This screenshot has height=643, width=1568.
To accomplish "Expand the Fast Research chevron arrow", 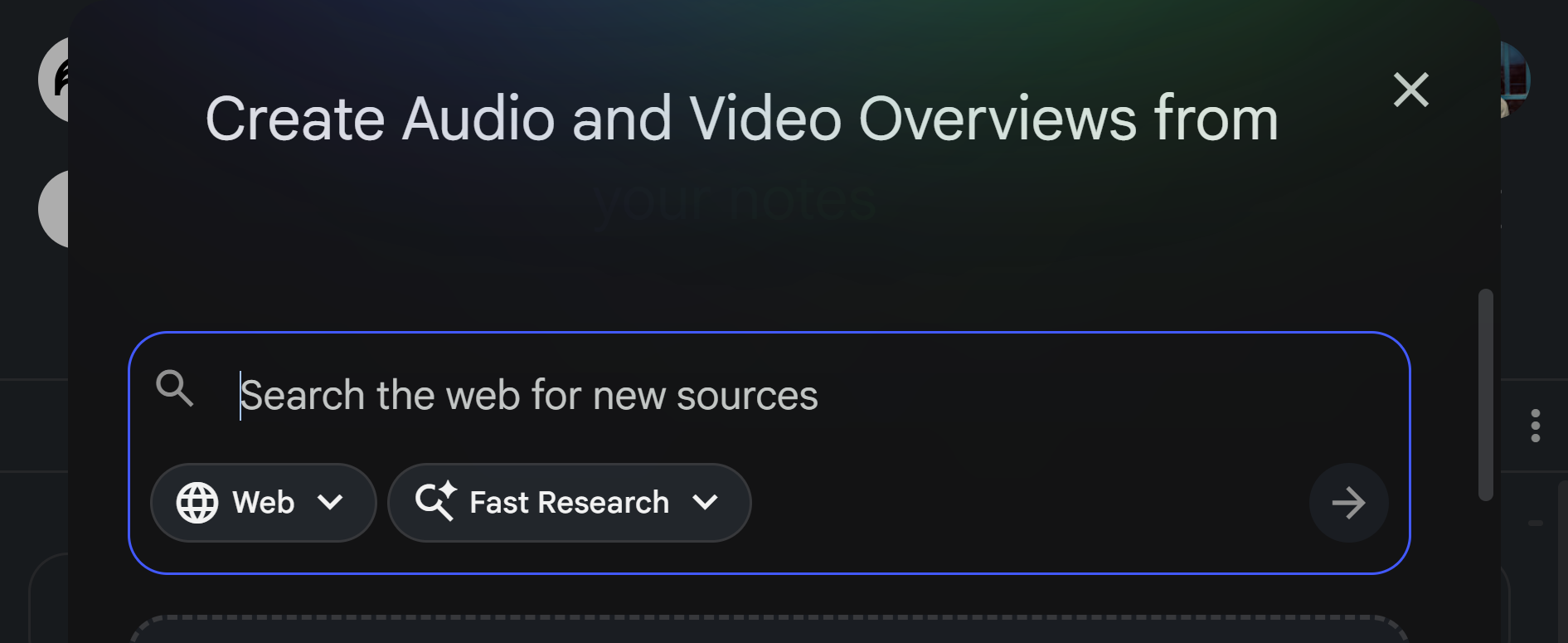I will coord(705,503).
